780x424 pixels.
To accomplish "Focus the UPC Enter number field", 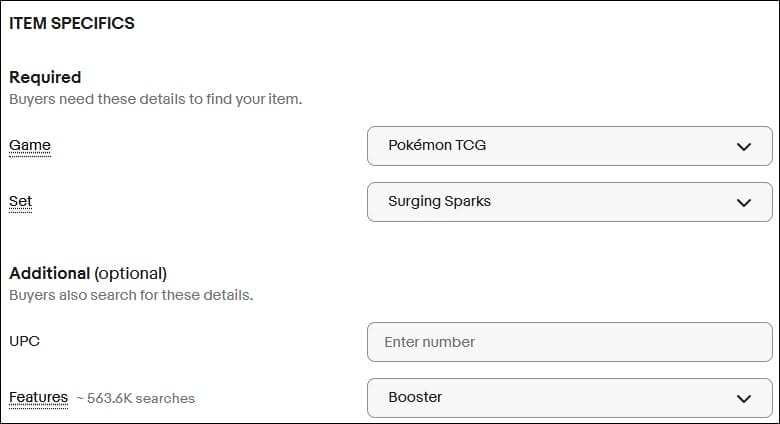I will click(x=570, y=342).
